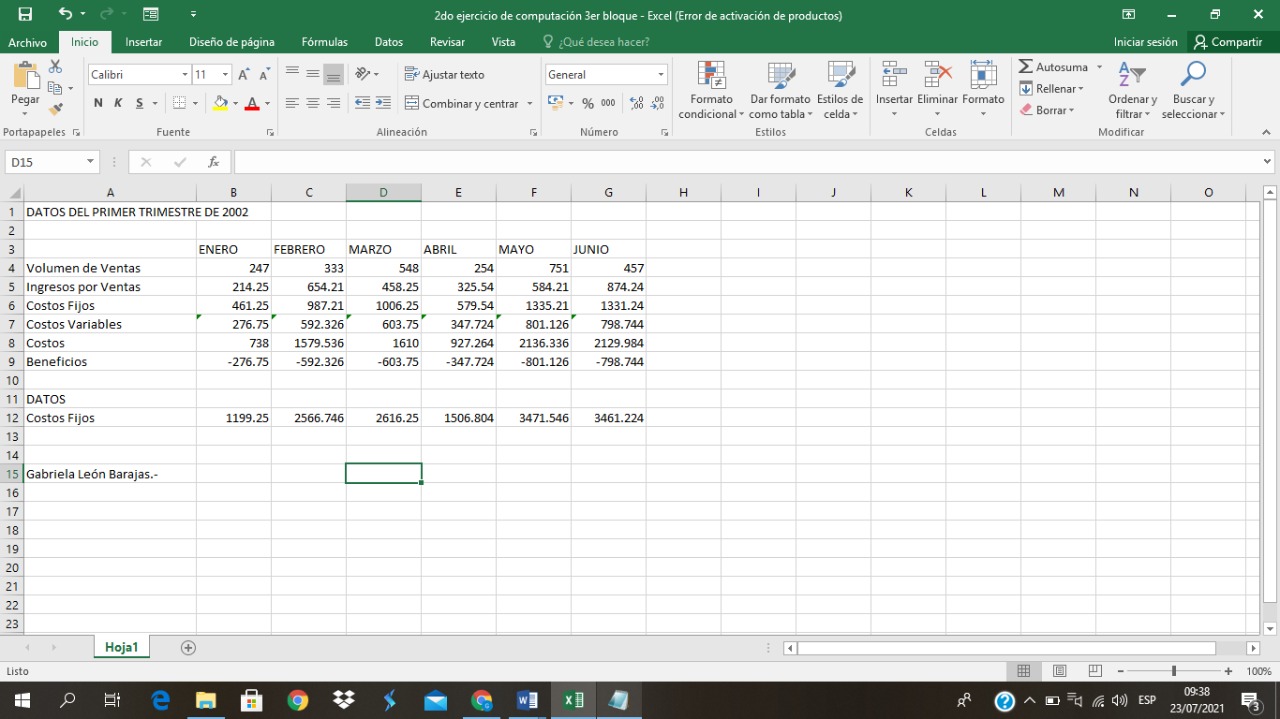1280x719 pixels.
Task: Increase the font size with the large A
Action: [x=244, y=75]
